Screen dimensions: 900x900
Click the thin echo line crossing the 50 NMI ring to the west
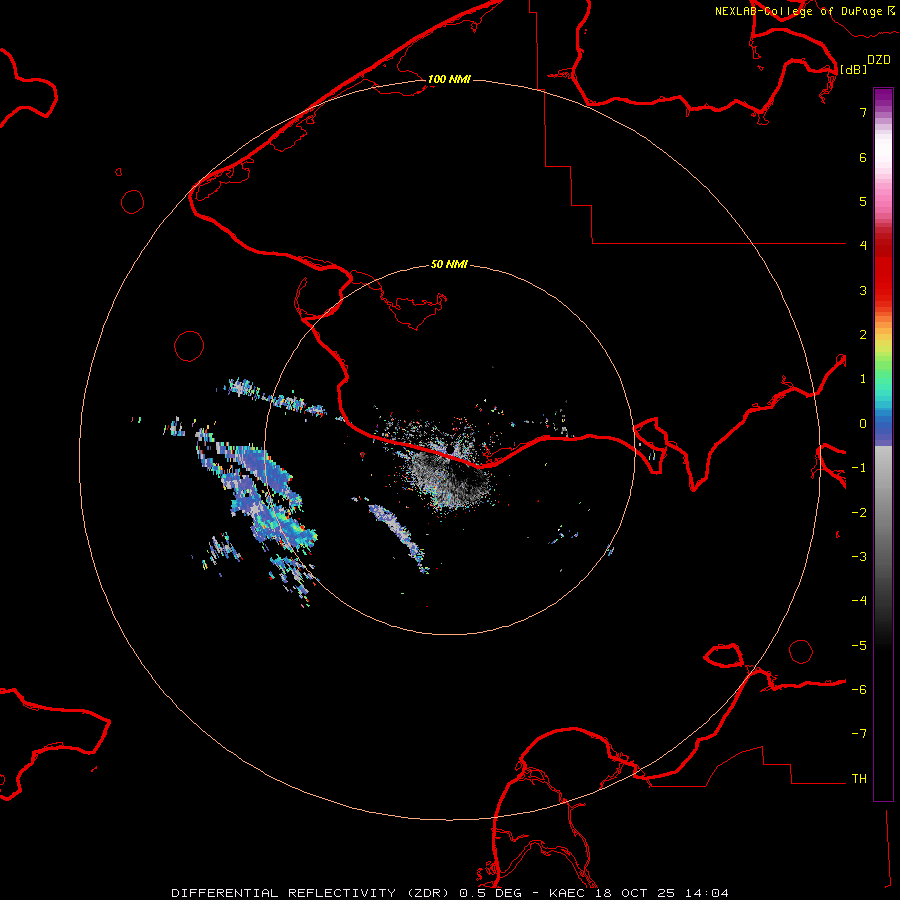(276, 397)
